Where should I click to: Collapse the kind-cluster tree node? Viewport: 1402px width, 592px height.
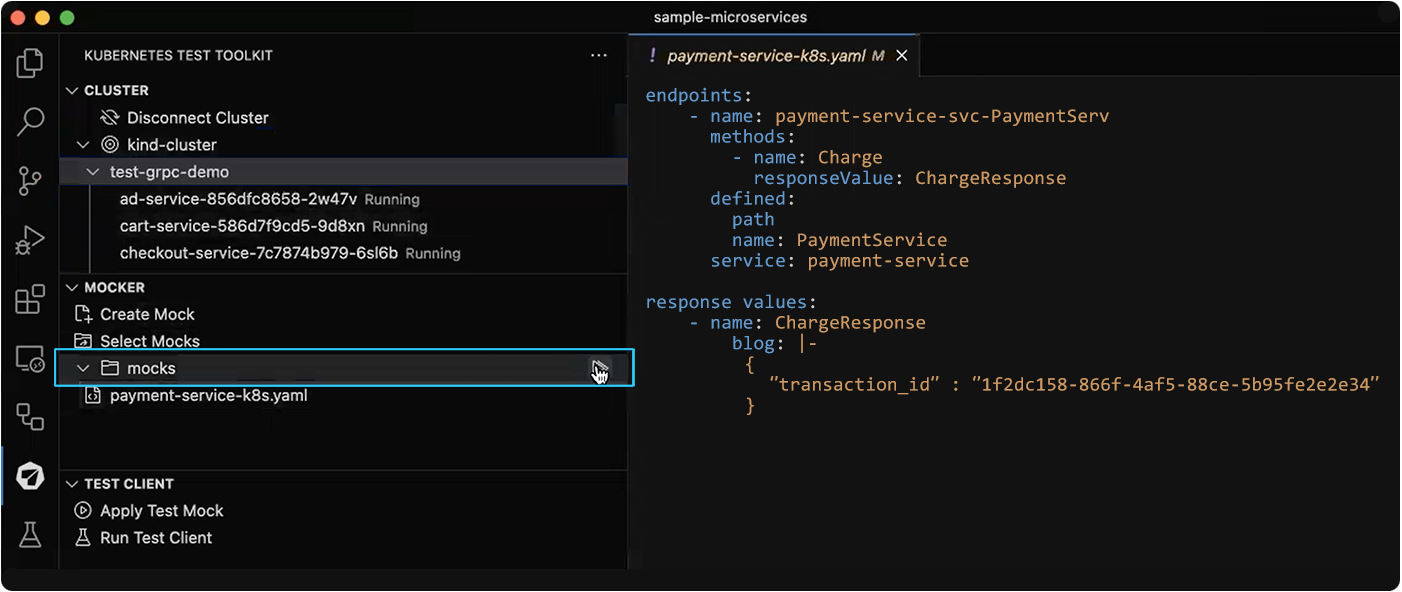tap(84, 144)
